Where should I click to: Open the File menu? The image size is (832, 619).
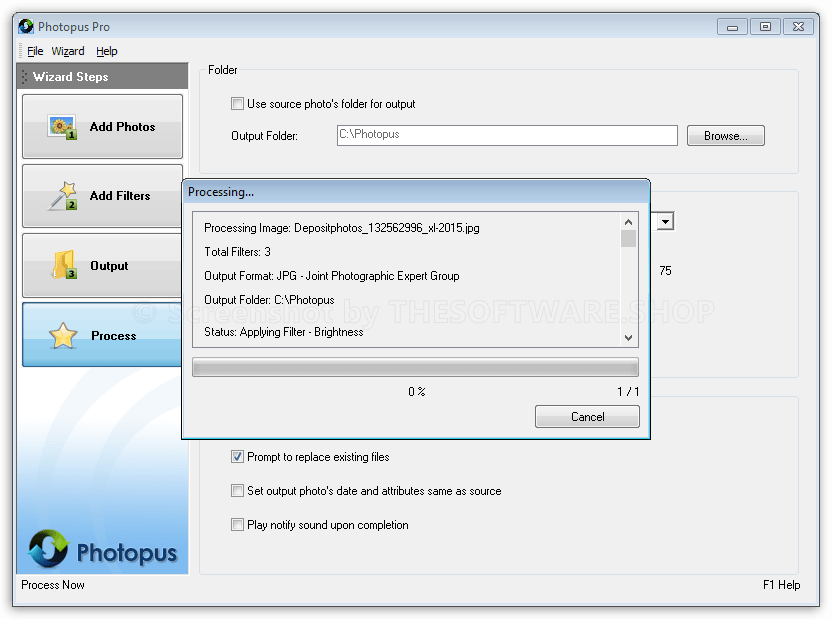tap(35, 51)
